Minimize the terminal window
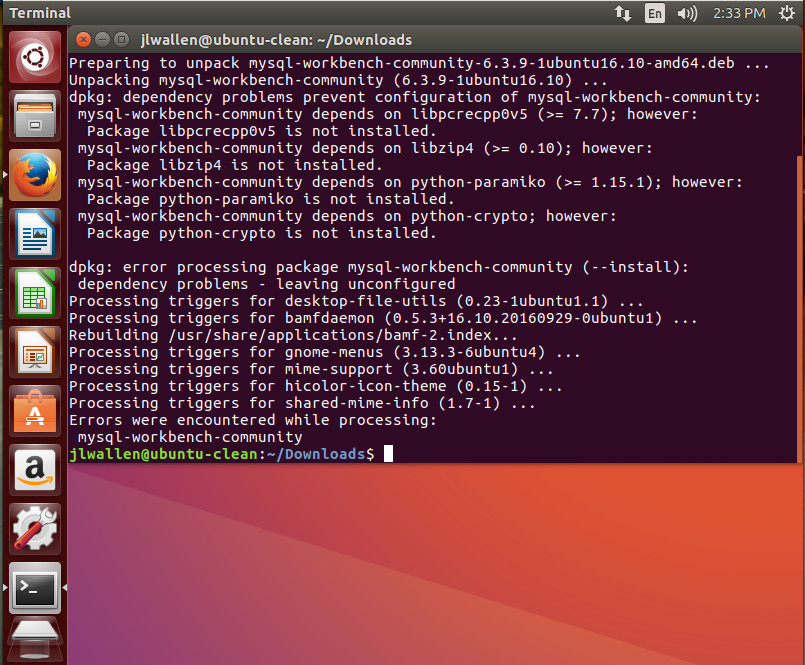The image size is (805, 665). click(102, 40)
